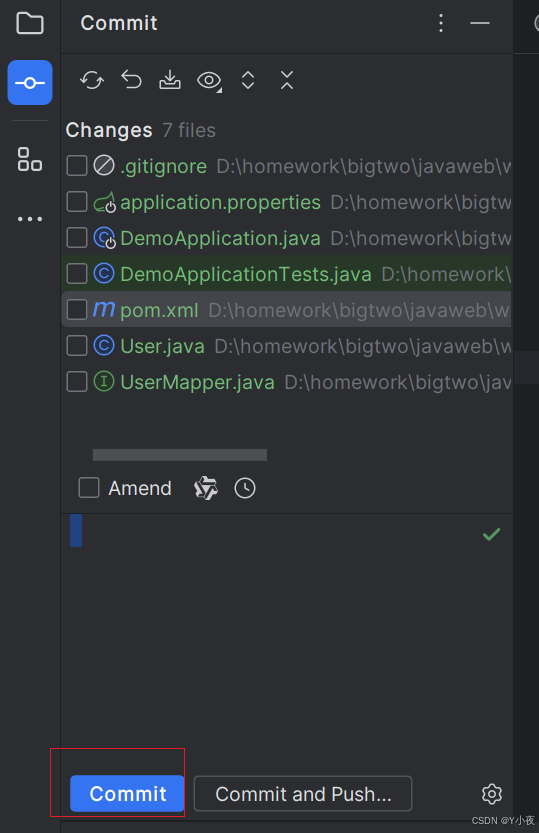Click the Rollback changes arrow
The height and width of the screenshot is (833, 539).
131,80
